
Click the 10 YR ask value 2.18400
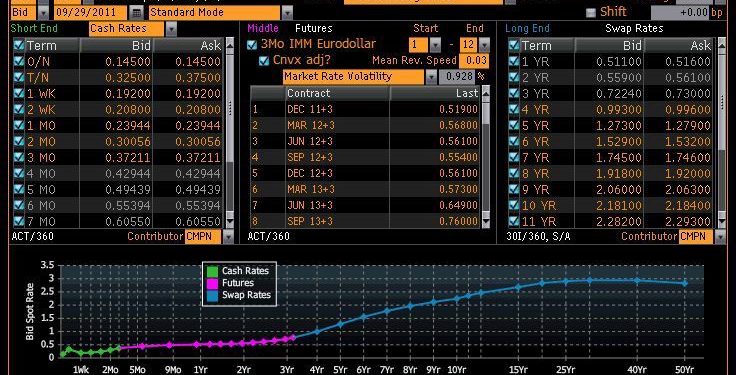[x=688, y=205]
